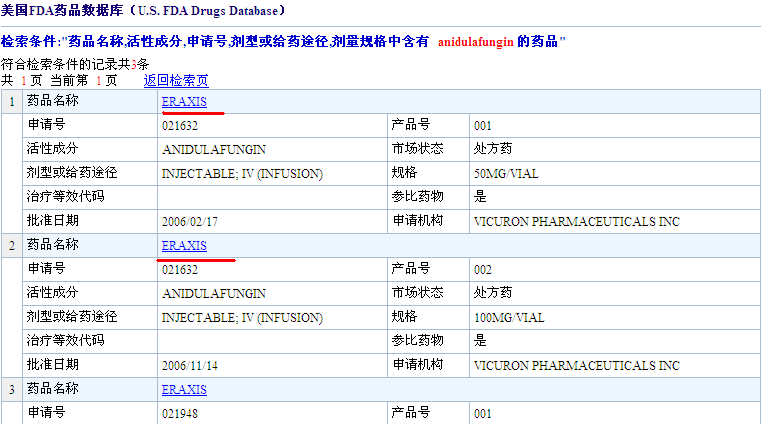Click product number 002 in record 2

click(x=483, y=270)
